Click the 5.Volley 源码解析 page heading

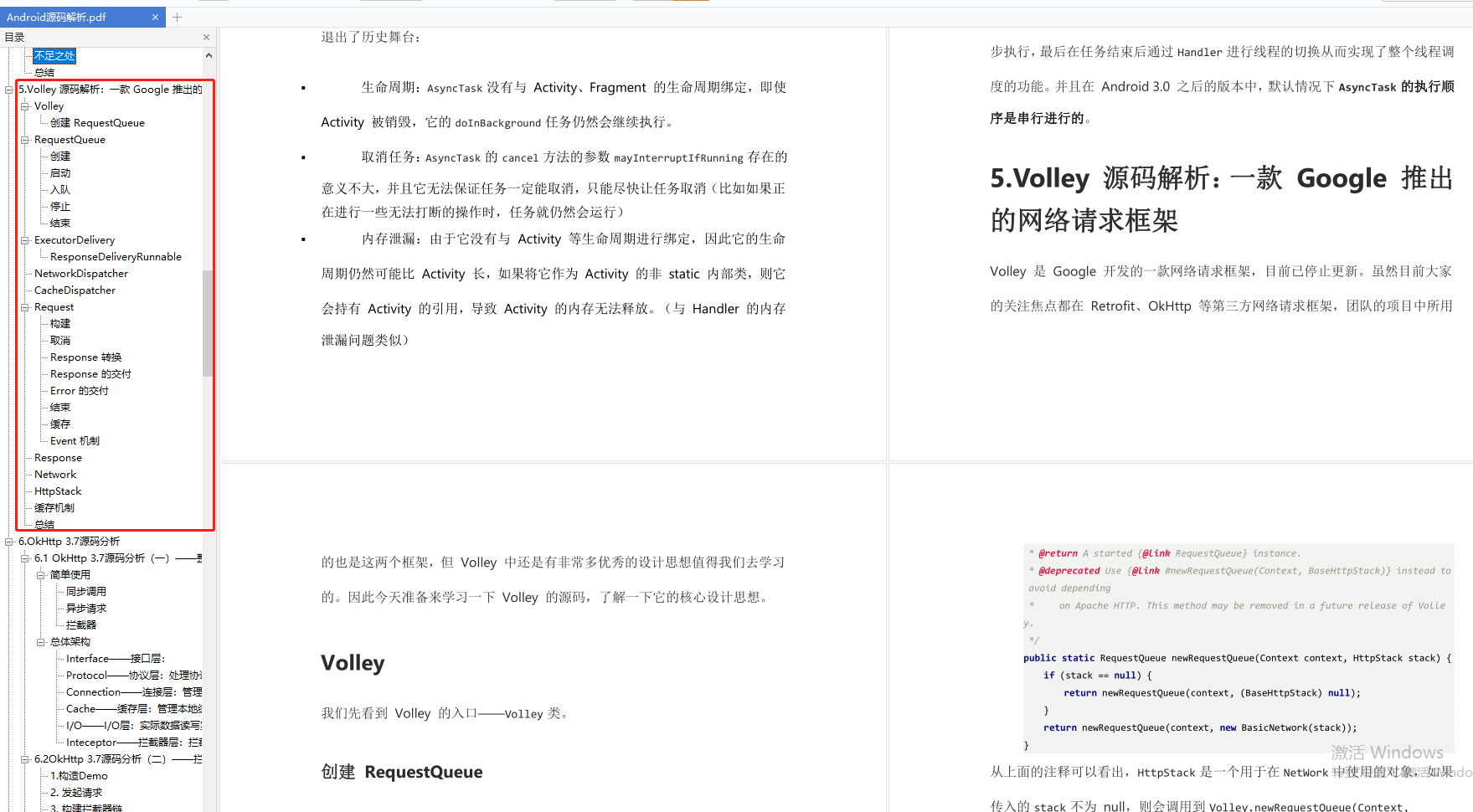click(x=1221, y=199)
